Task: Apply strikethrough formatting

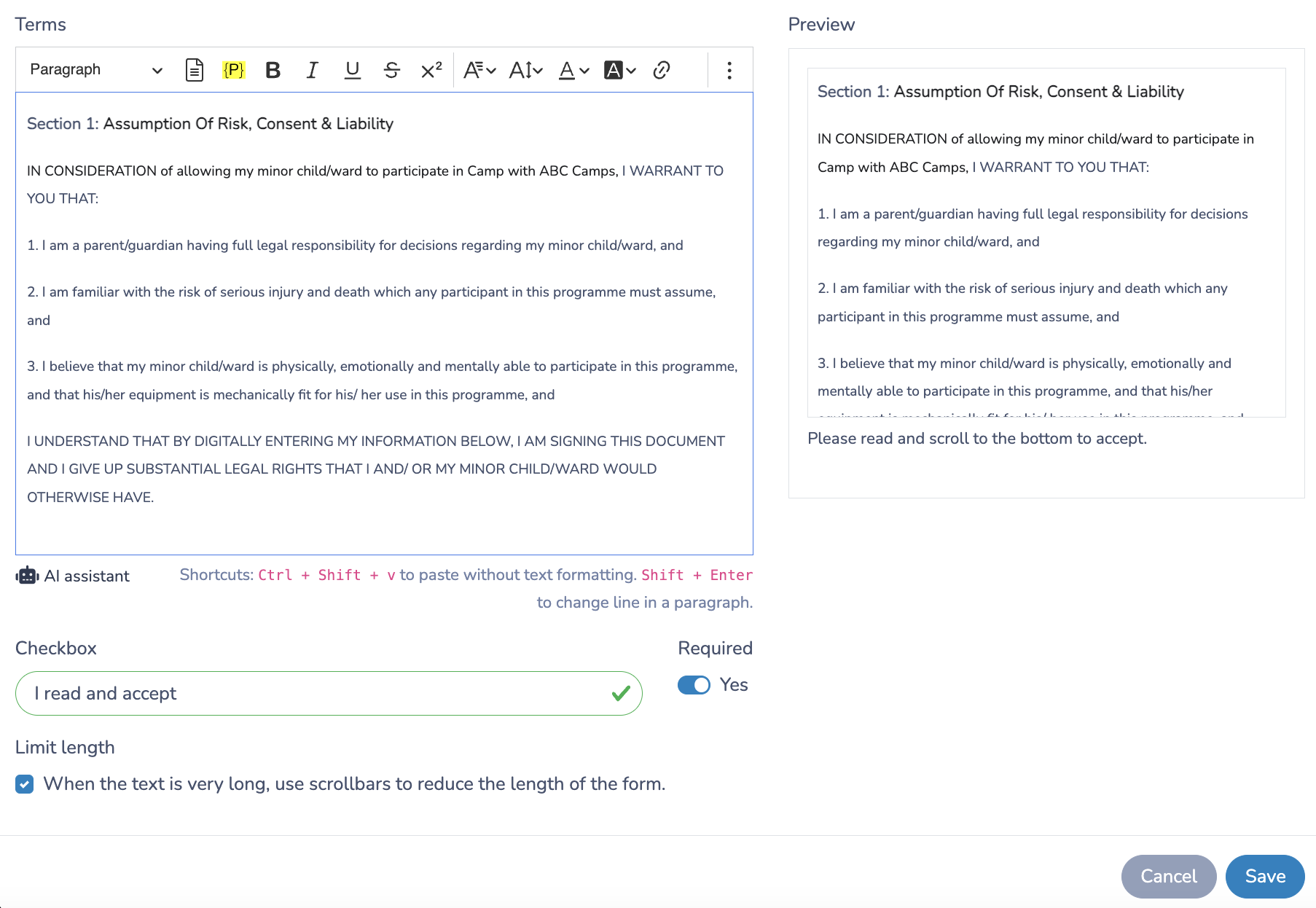Action: click(x=392, y=70)
